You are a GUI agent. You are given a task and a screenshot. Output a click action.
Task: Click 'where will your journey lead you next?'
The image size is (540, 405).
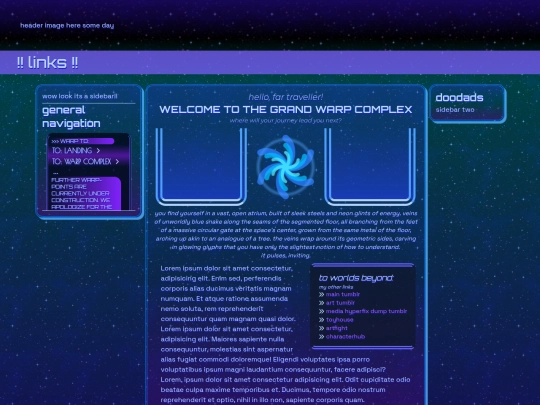(x=286, y=121)
